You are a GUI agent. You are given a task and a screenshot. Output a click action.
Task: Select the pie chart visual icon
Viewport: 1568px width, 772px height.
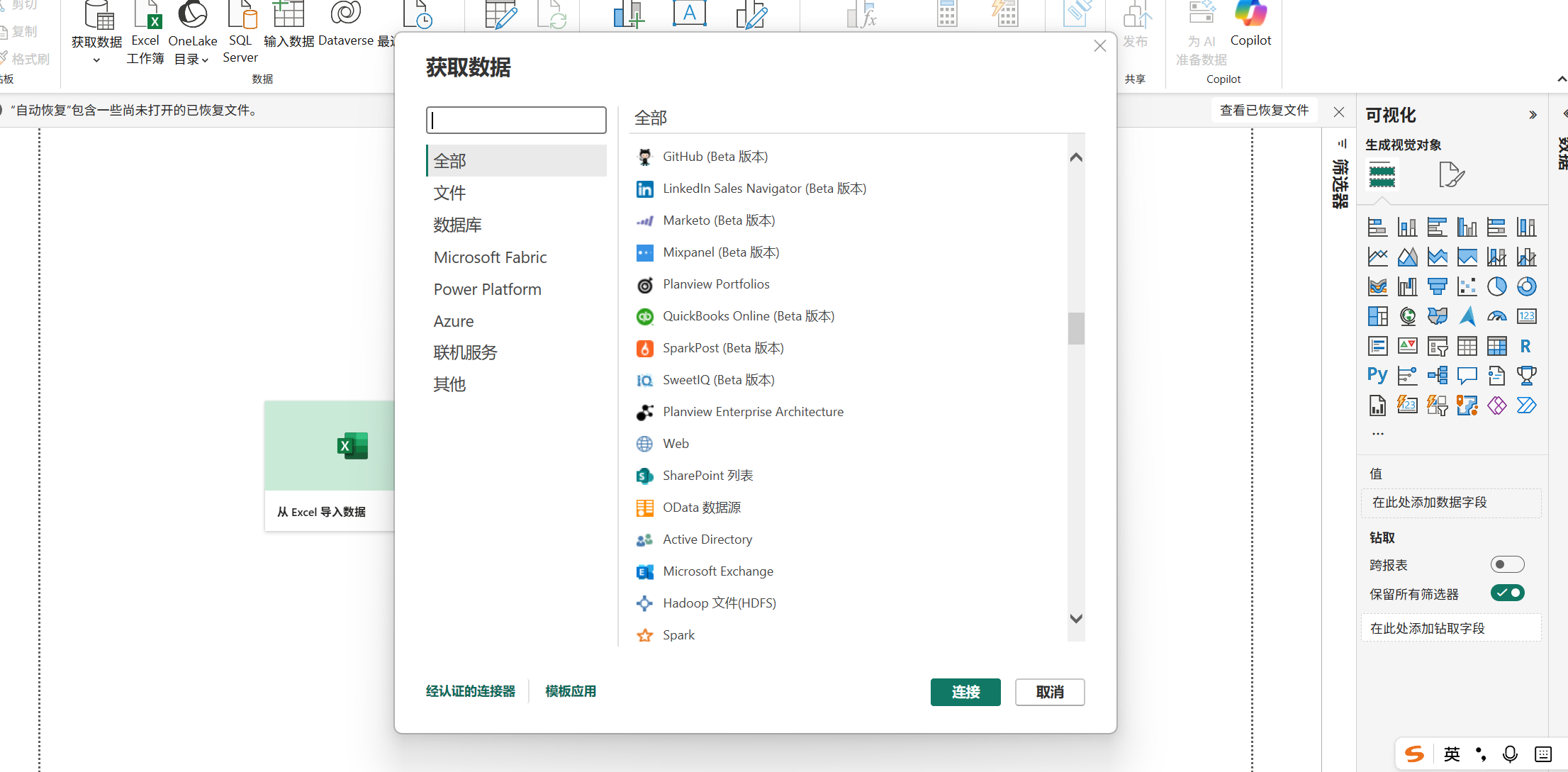[1496, 286]
